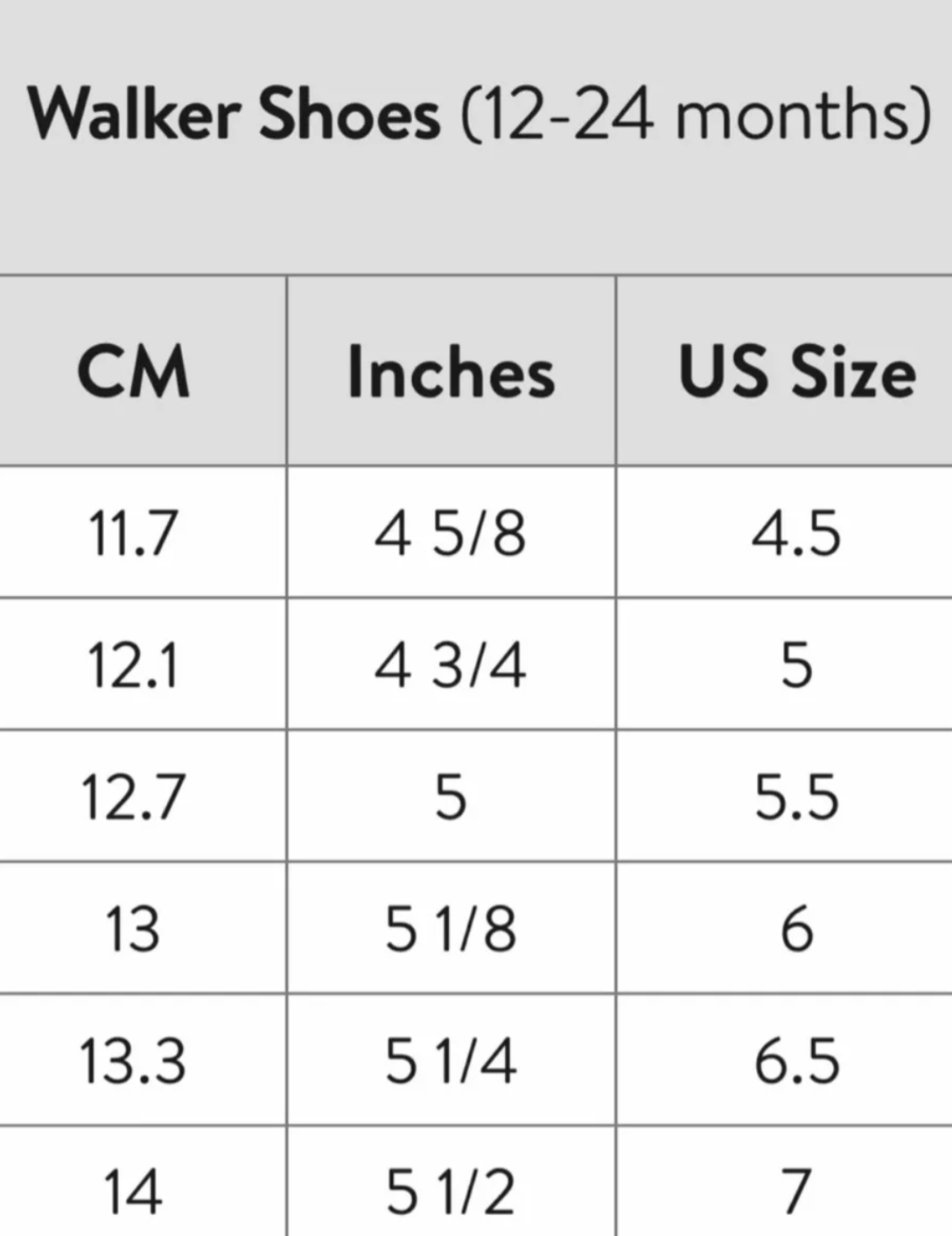This screenshot has height=1236, width=952.
Task: Click the 11.7 CM cell
Action: coord(134,533)
